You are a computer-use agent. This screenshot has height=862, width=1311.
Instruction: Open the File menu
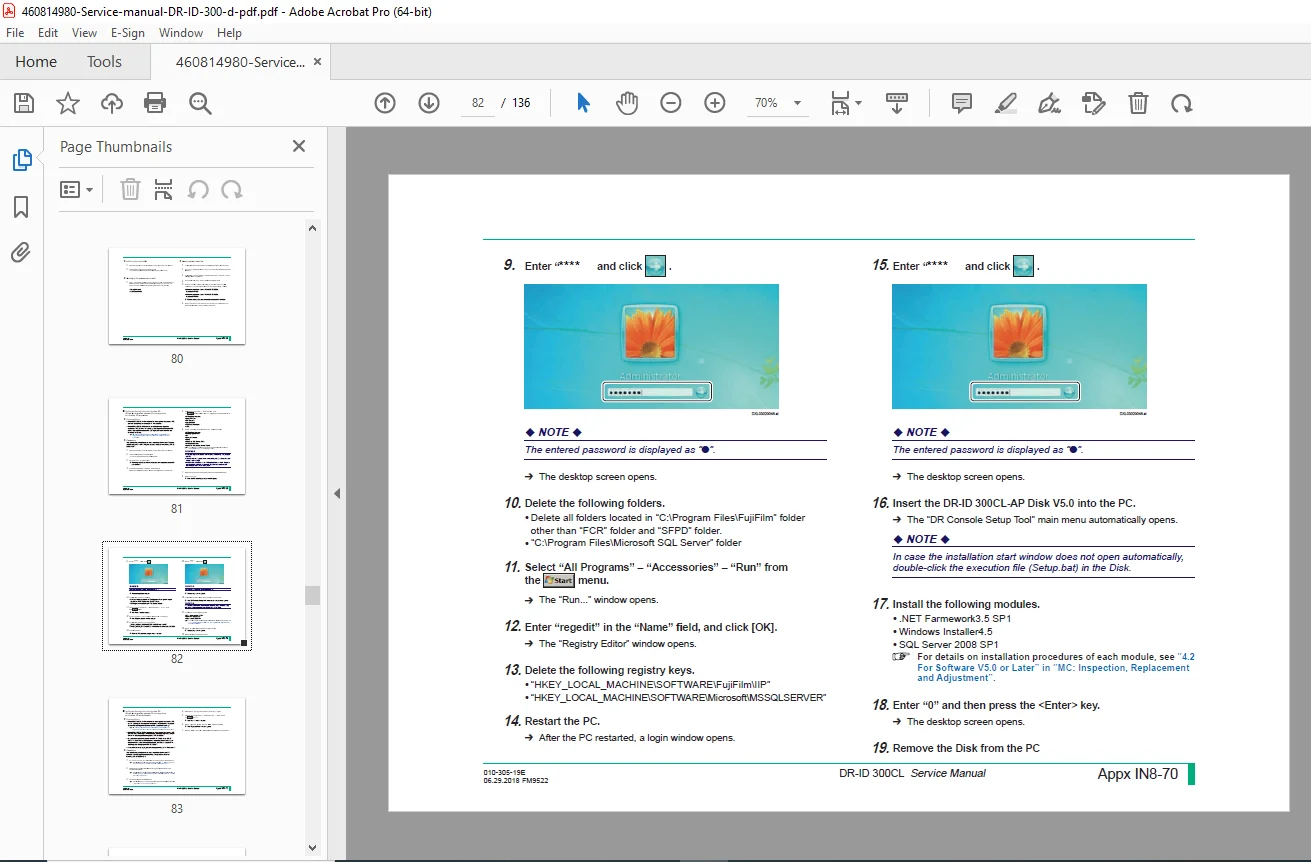[15, 33]
